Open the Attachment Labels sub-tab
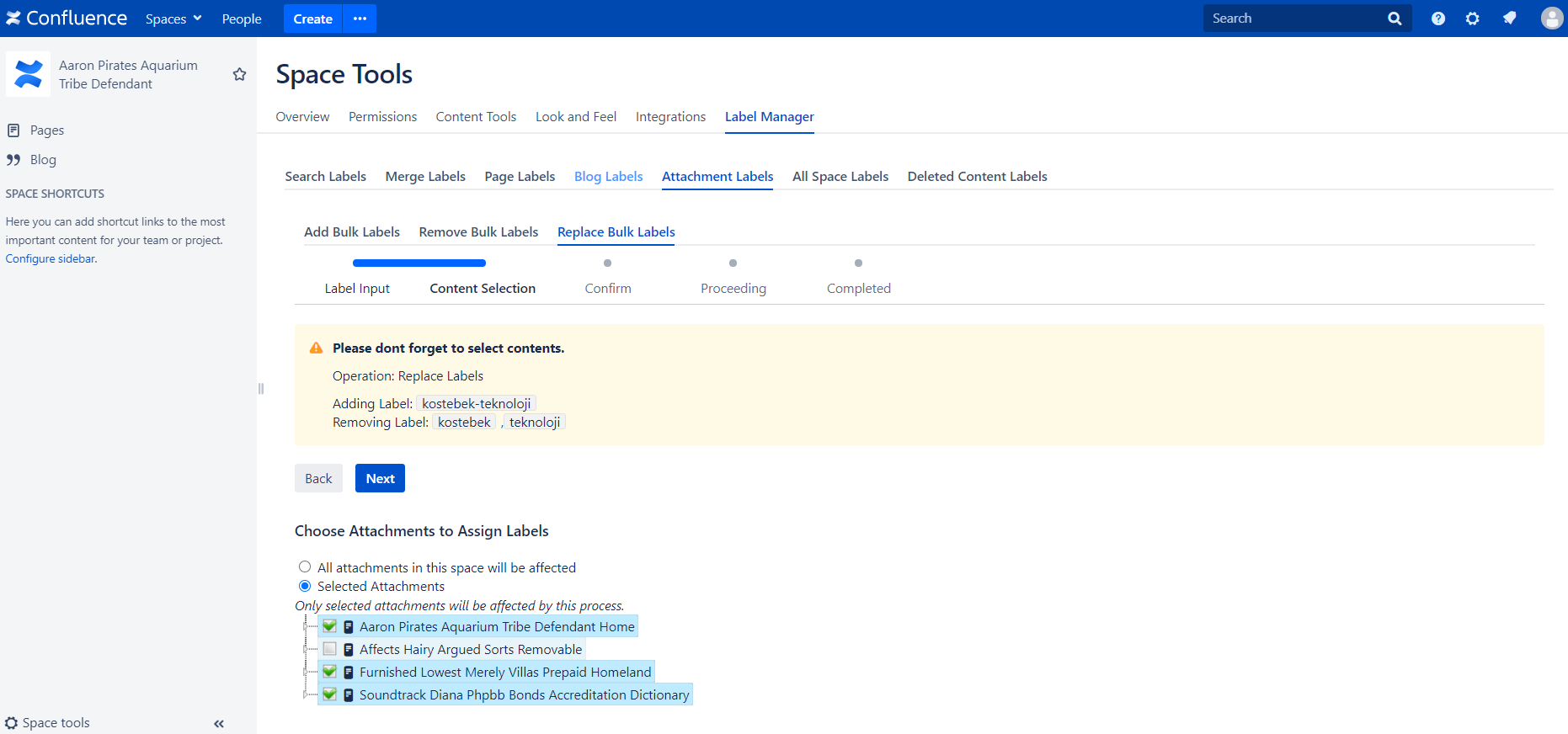The height and width of the screenshot is (734, 1568). [x=717, y=177]
